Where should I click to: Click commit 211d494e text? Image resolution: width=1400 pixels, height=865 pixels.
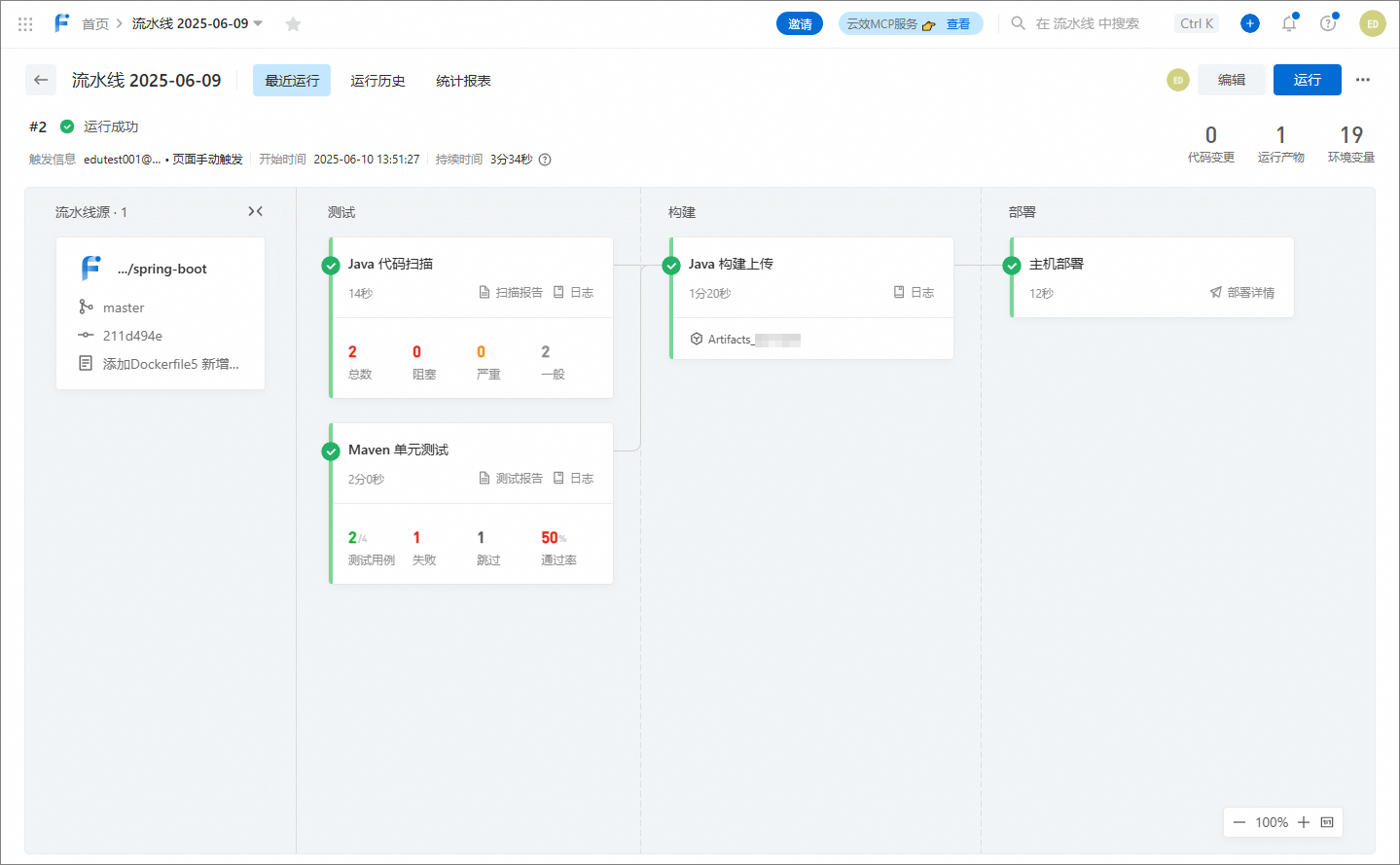132,336
